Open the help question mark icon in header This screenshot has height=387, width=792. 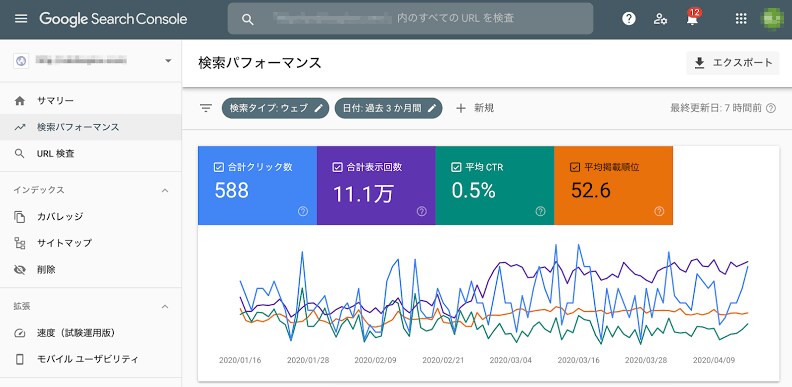point(629,19)
